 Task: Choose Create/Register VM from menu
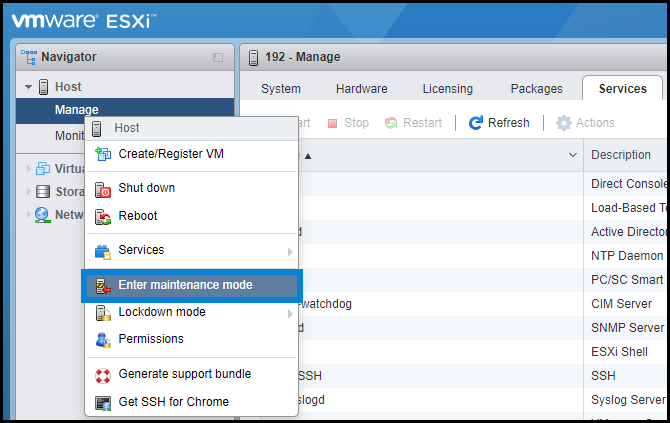192,154
